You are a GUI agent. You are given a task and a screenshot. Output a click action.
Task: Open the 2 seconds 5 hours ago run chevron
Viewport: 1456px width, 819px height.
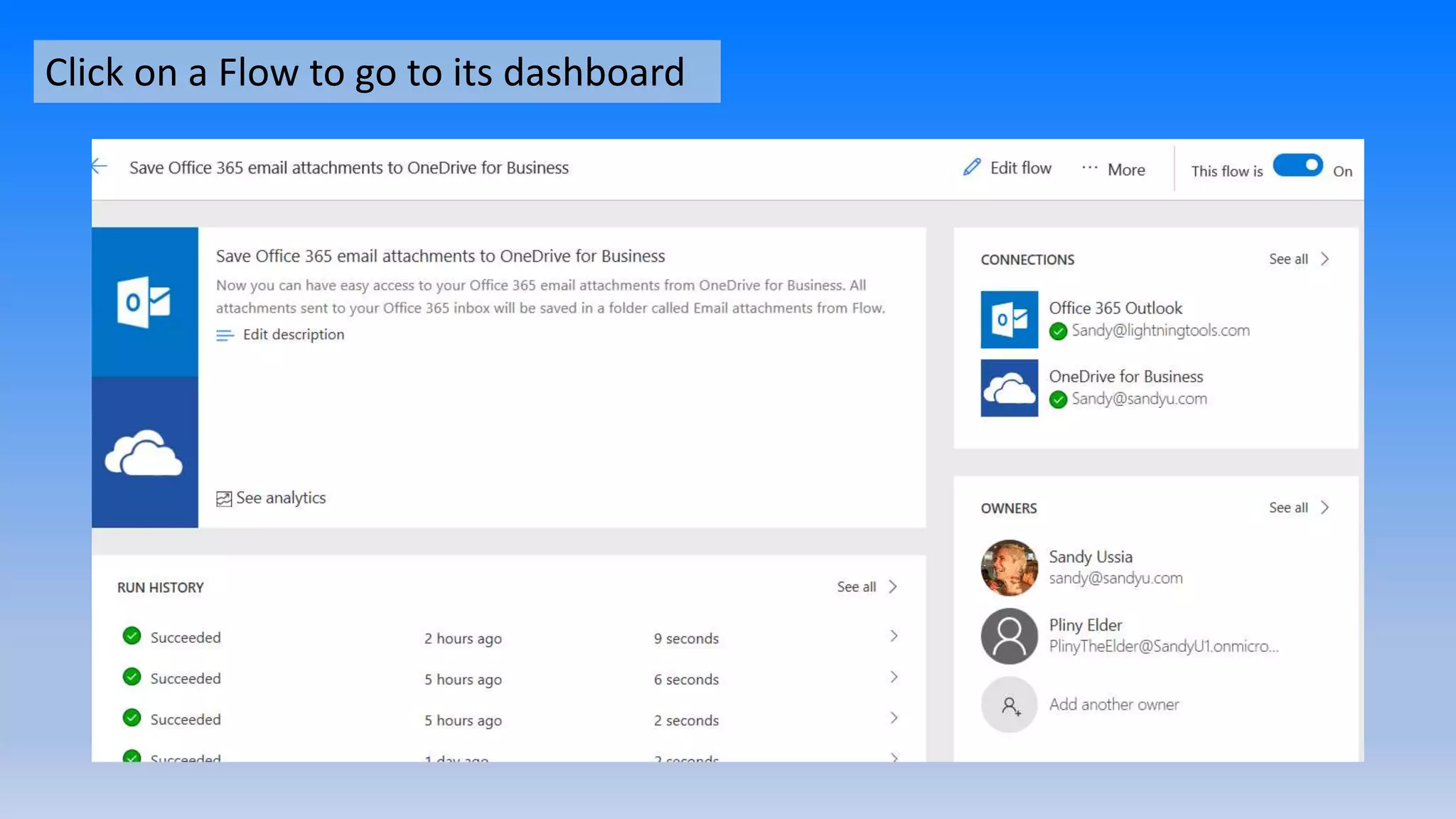point(894,718)
